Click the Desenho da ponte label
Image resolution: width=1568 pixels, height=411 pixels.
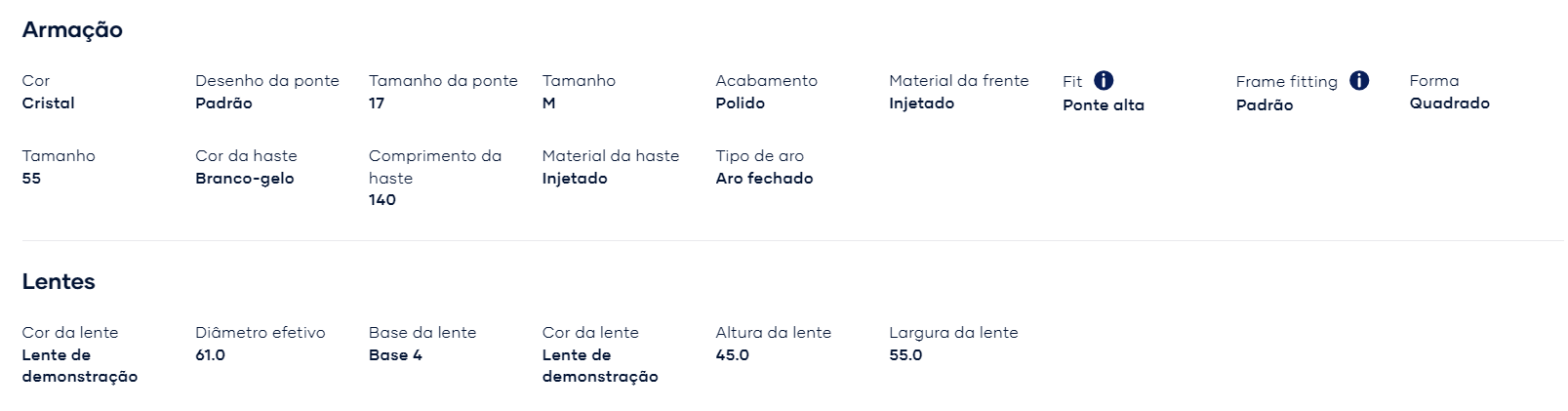267,81
